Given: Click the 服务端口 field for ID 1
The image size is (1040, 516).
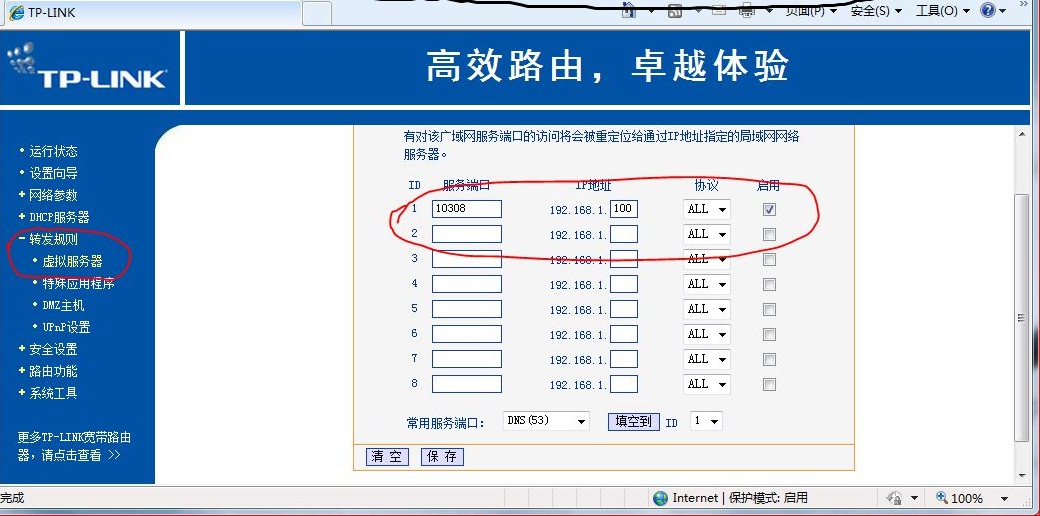Looking at the screenshot, I should coord(467,209).
